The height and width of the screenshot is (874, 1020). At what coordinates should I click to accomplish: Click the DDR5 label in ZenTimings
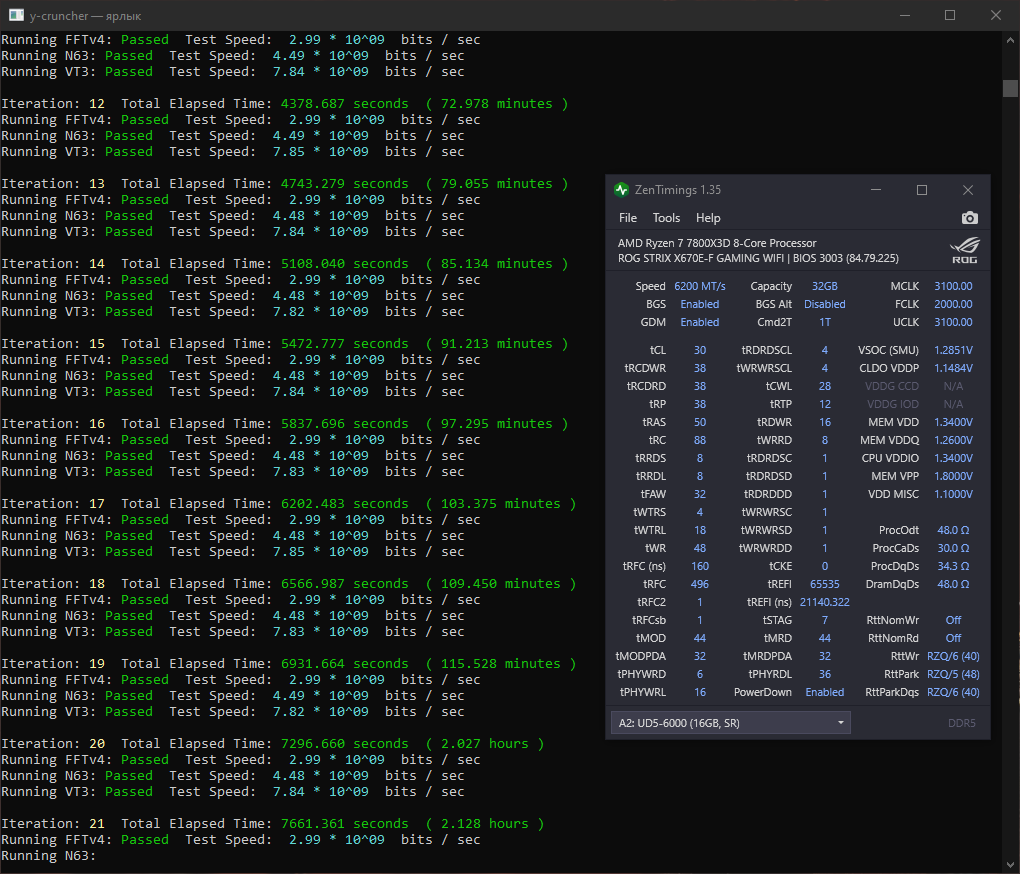coord(961,722)
